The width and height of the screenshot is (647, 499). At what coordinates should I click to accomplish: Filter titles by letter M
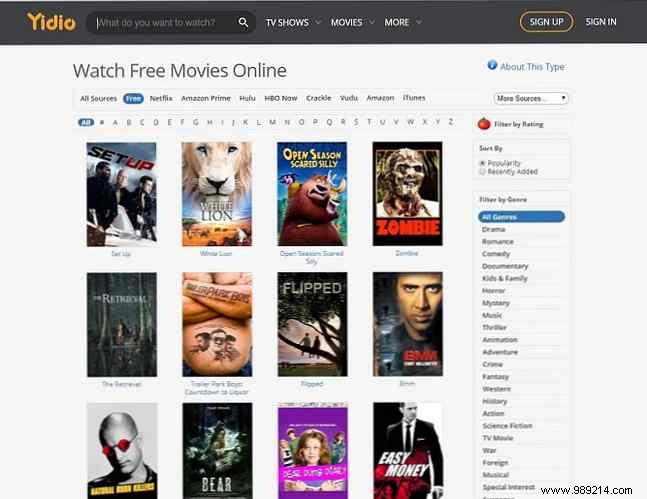tap(273, 122)
